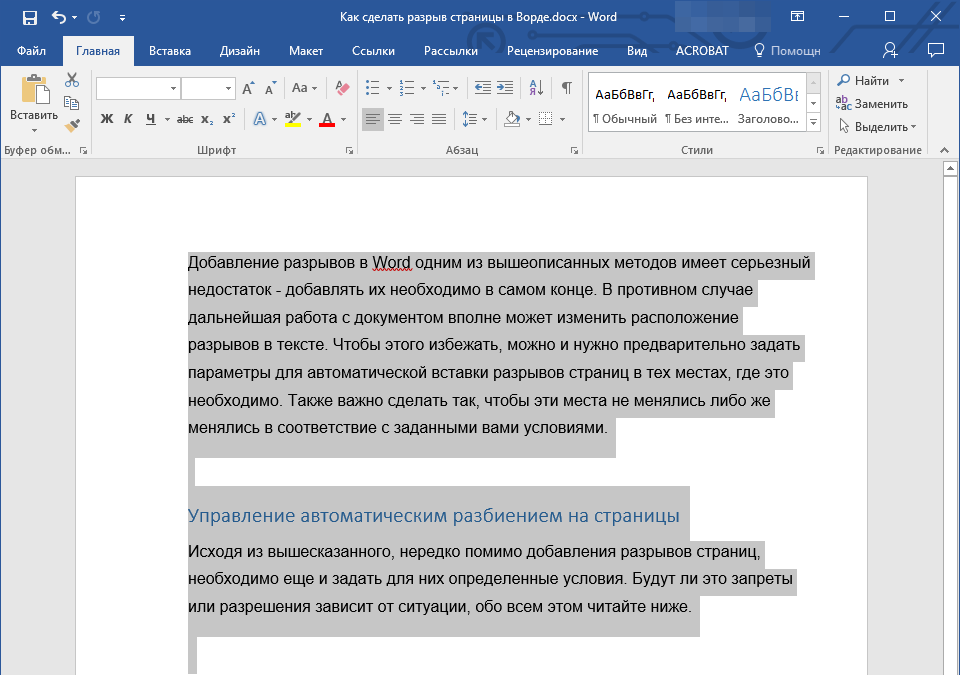Screen dimensions: 960x675
Task: Toggle paragraph marks display (¶)
Action: pos(566,88)
